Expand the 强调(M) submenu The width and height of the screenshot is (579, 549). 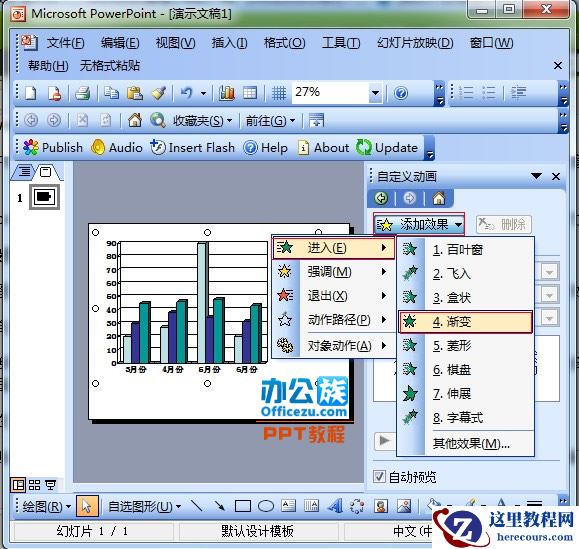(333, 272)
